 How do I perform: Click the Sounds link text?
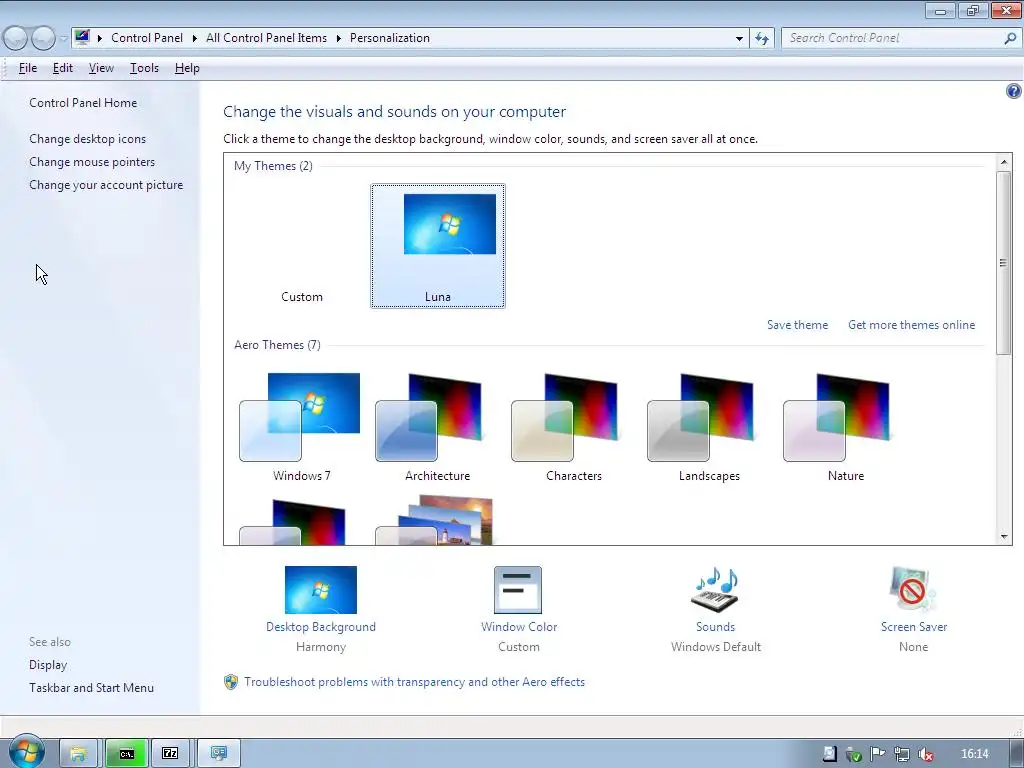(x=715, y=627)
